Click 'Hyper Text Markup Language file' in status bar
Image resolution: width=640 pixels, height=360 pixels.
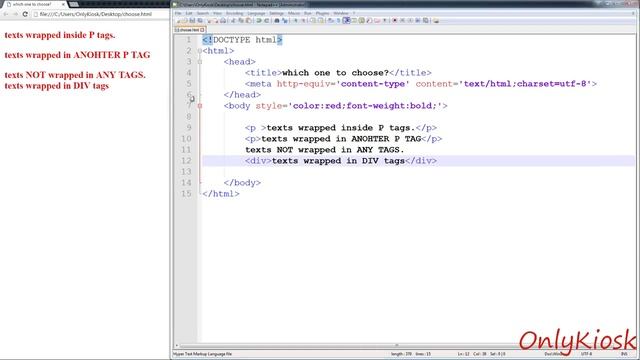pyautogui.click(x=203, y=354)
